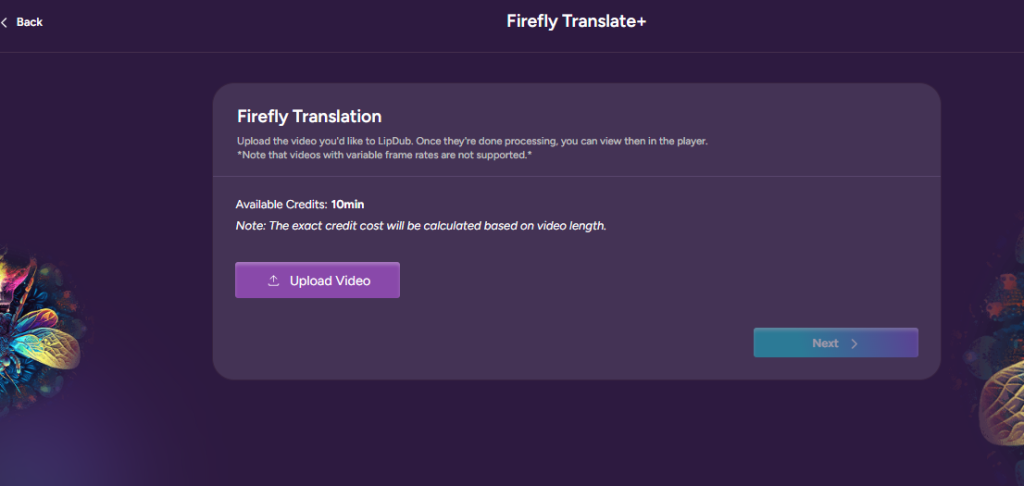
Task: Click the upload arrow icon
Action: pyautogui.click(x=274, y=281)
